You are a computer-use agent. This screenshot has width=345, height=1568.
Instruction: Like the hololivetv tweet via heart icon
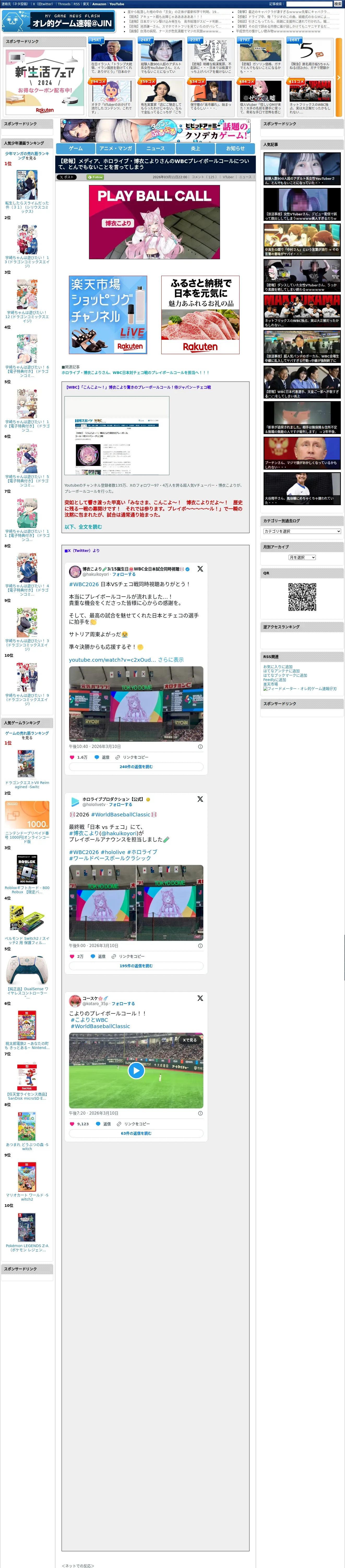click(x=72, y=956)
